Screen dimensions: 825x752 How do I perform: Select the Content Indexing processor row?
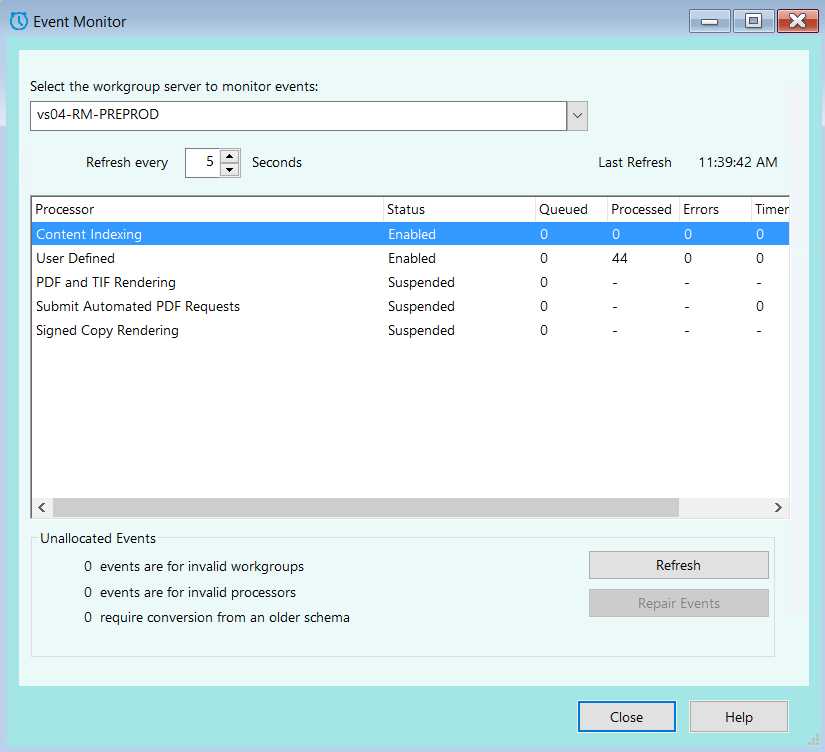pos(200,234)
